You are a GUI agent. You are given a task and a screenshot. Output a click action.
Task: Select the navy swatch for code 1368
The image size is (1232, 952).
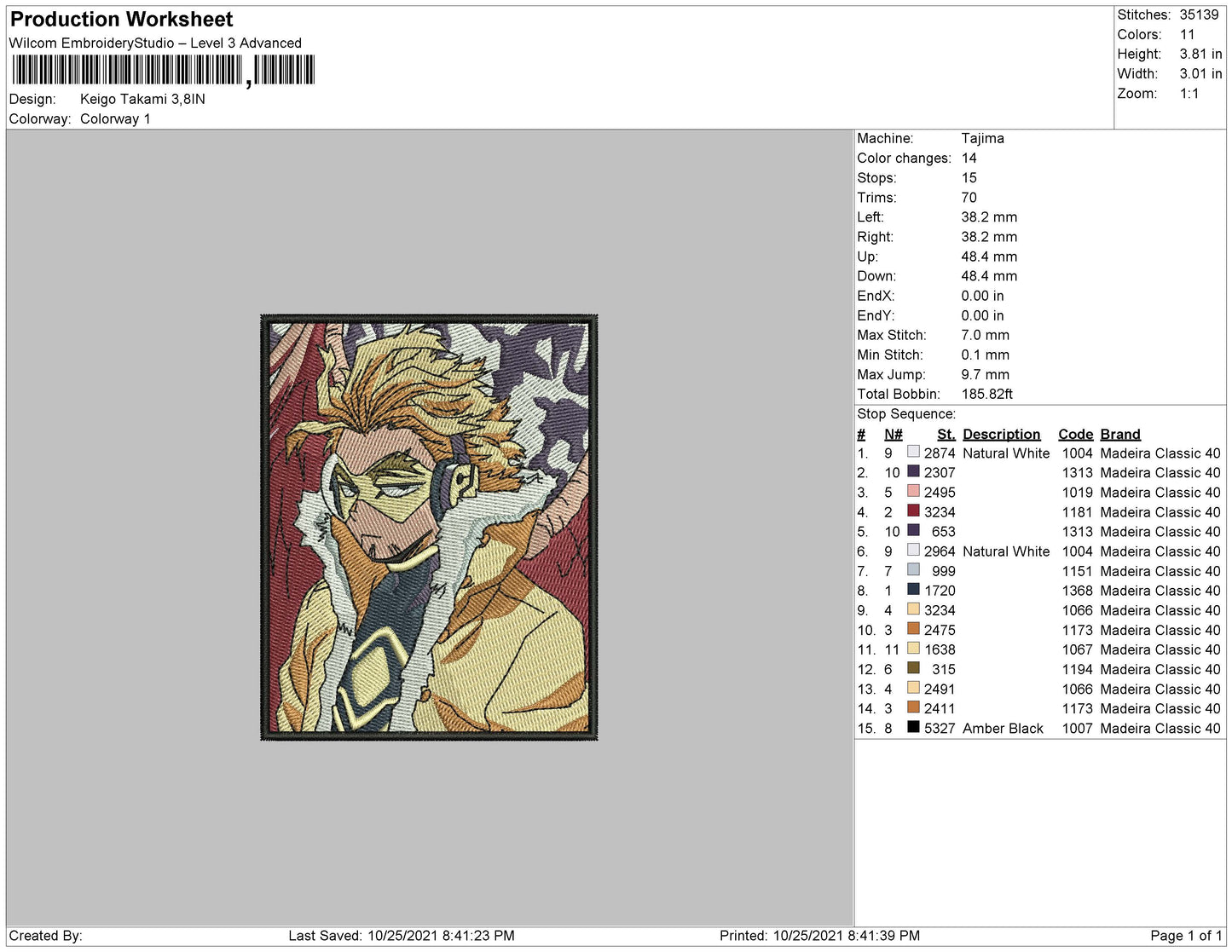(x=913, y=589)
